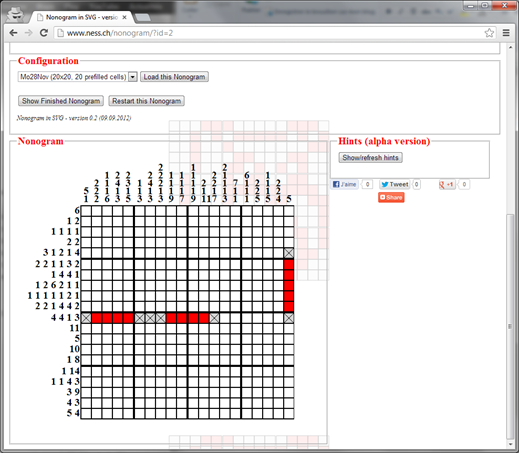The image size is (519, 453).
Task: Click Restart this Nonogram button
Action: [147, 101]
